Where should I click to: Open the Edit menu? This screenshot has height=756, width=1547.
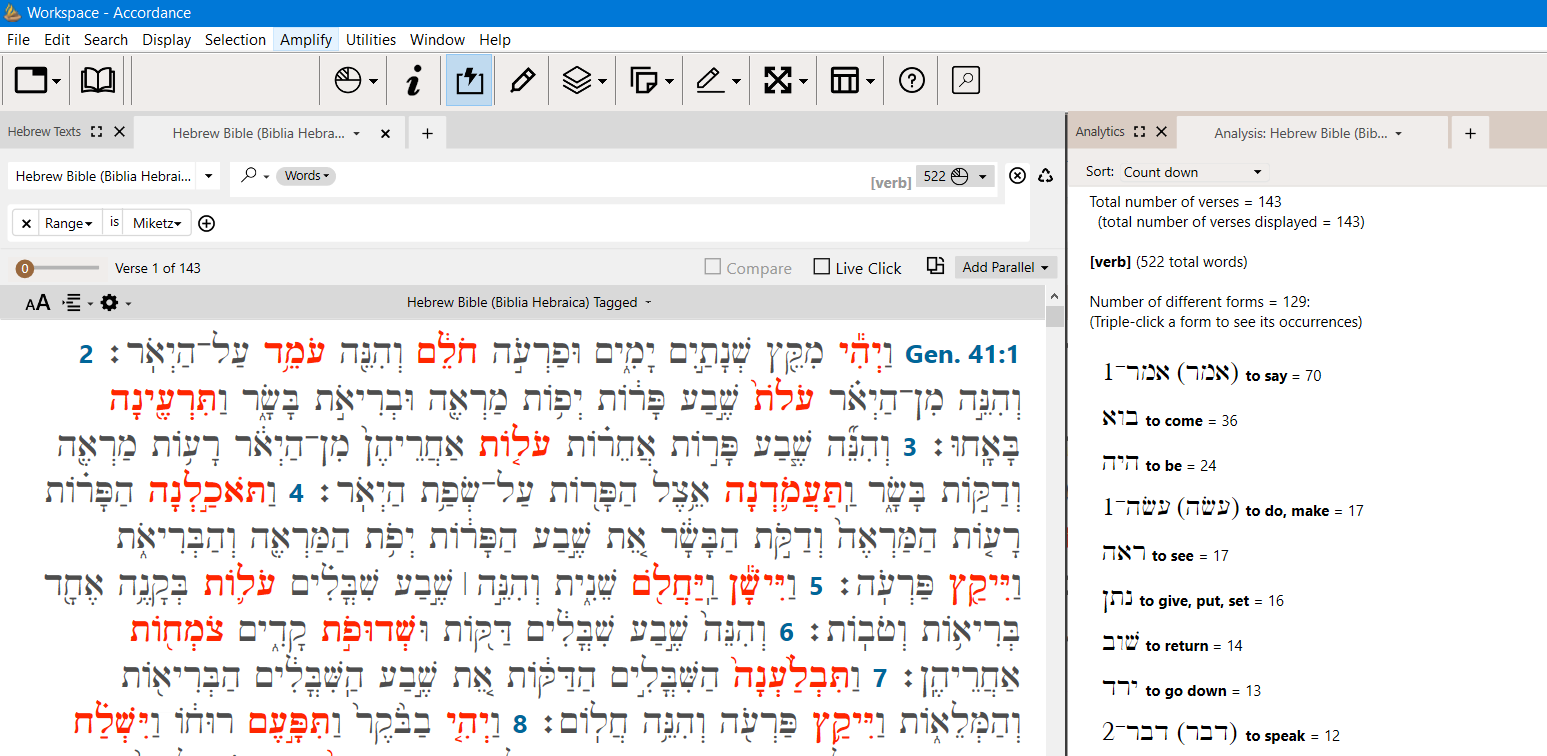click(57, 40)
